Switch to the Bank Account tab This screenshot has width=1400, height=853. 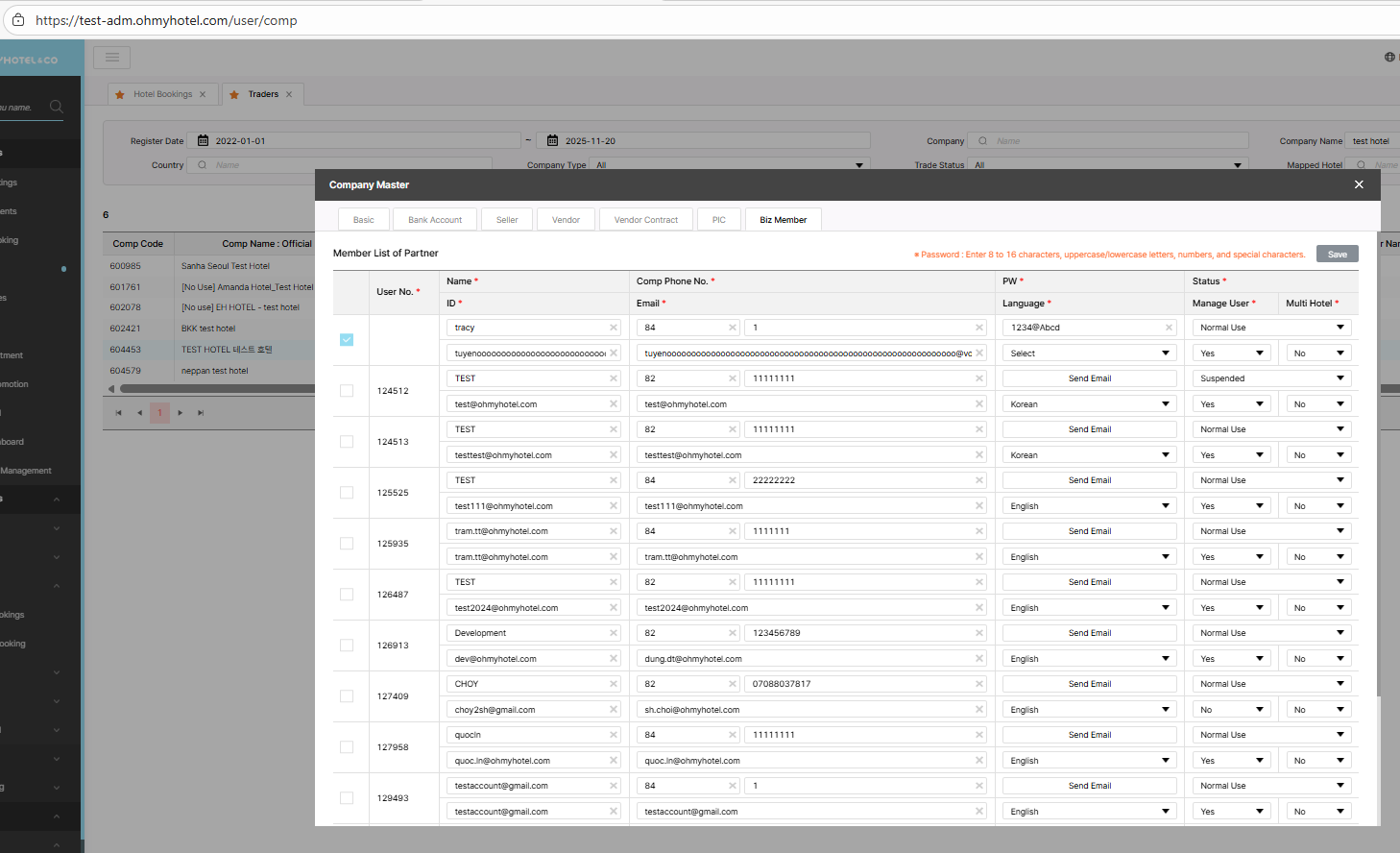coord(434,220)
